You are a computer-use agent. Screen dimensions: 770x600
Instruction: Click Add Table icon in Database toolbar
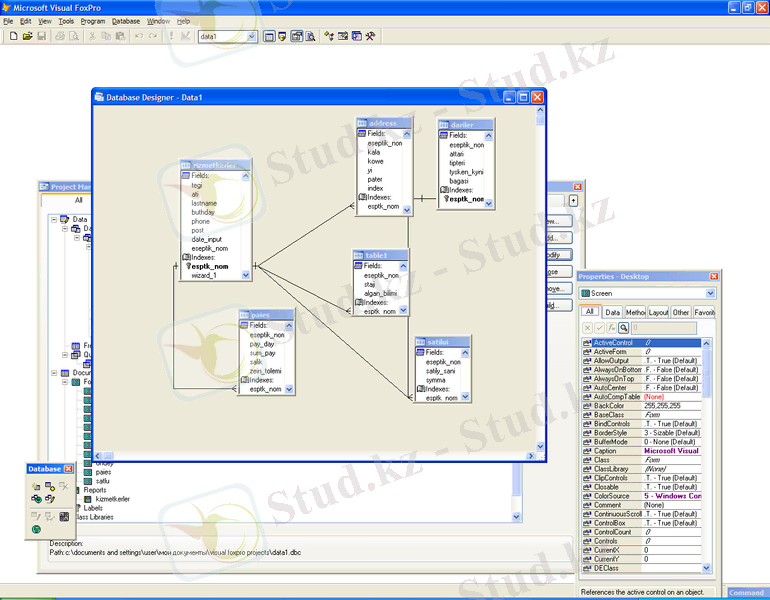point(49,485)
